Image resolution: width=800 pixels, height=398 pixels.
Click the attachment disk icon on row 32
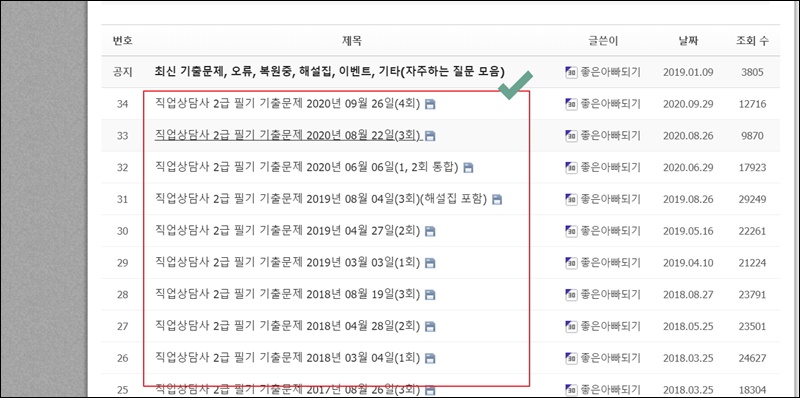tap(468, 168)
